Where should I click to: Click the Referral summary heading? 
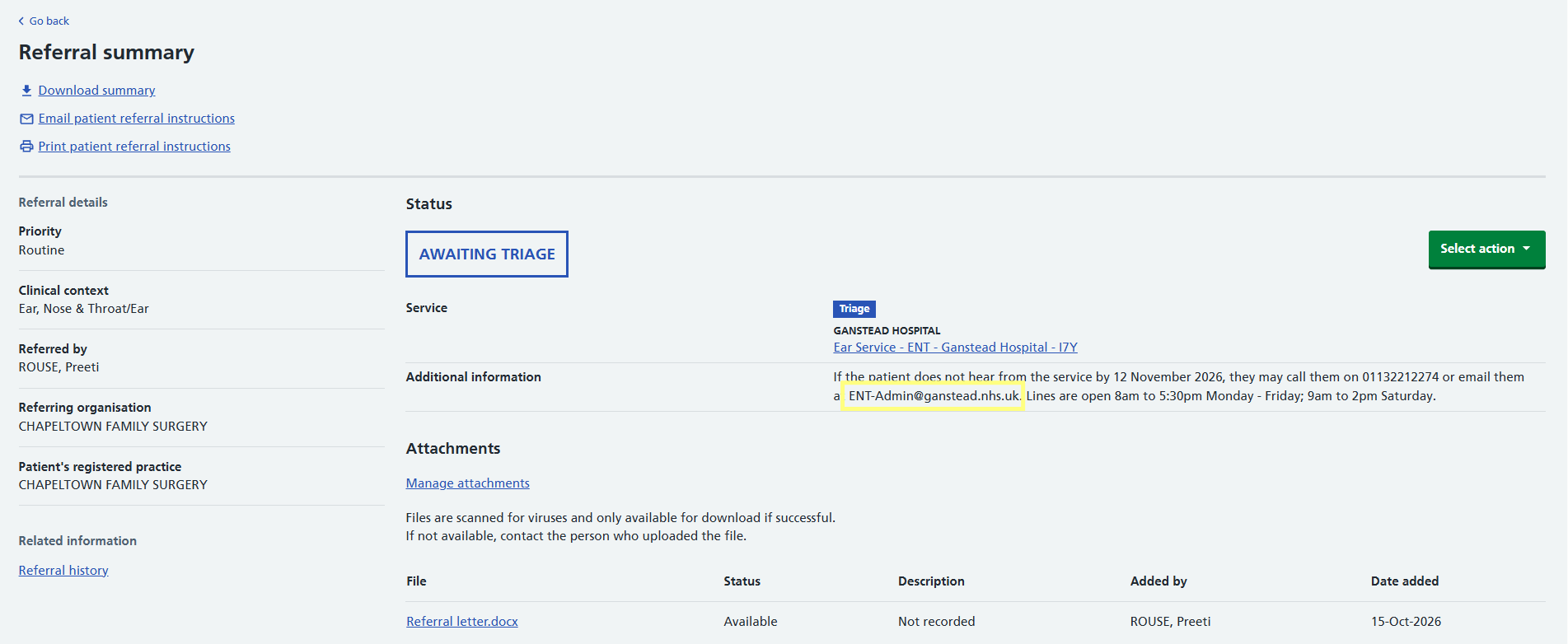[106, 53]
